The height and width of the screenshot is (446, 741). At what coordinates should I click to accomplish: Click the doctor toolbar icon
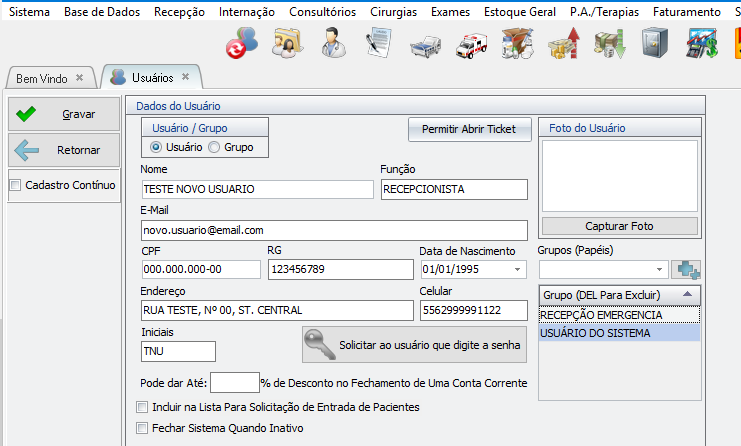[334, 44]
